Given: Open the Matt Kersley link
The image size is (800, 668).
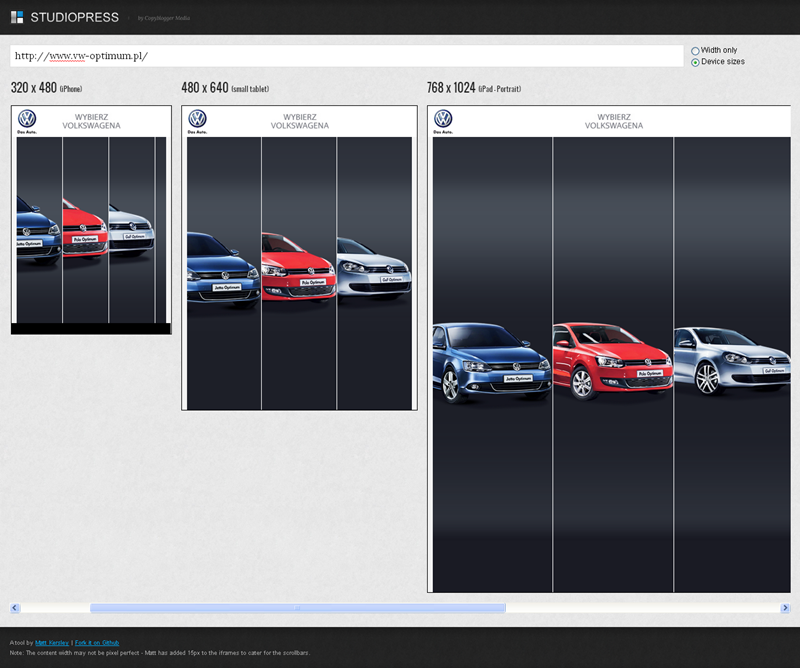Looking at the screenshot, I should tap(52, 642).
